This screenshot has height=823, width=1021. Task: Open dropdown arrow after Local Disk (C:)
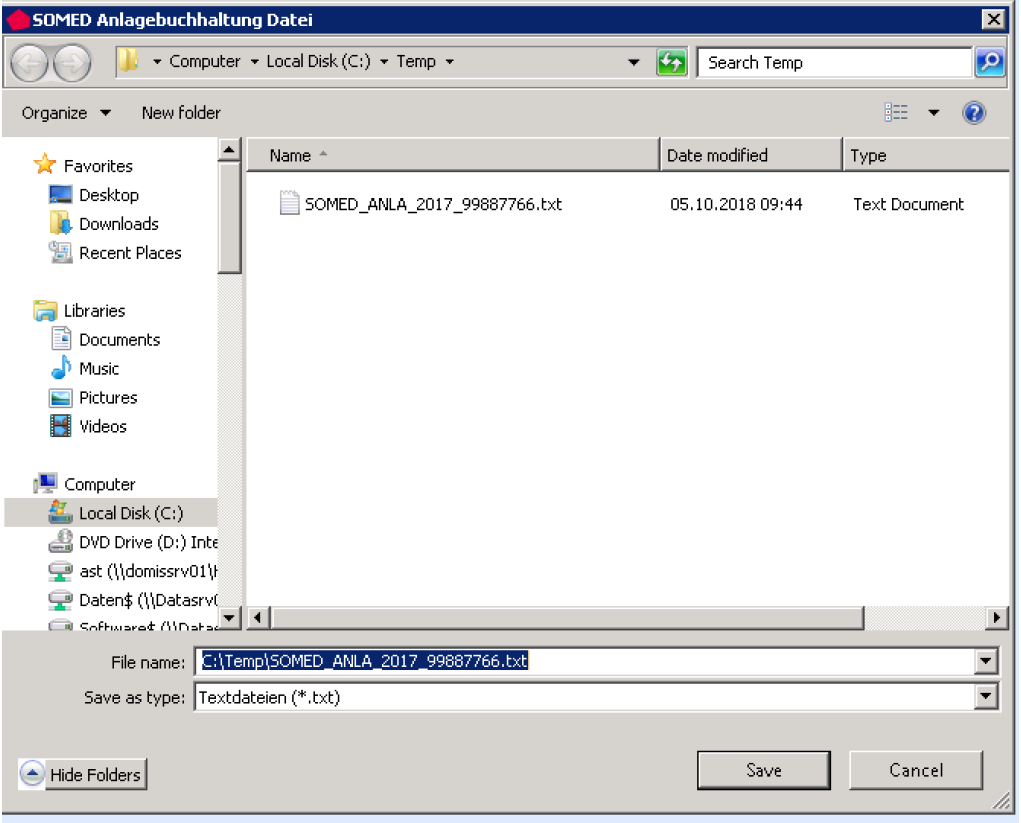click(384, 62)
